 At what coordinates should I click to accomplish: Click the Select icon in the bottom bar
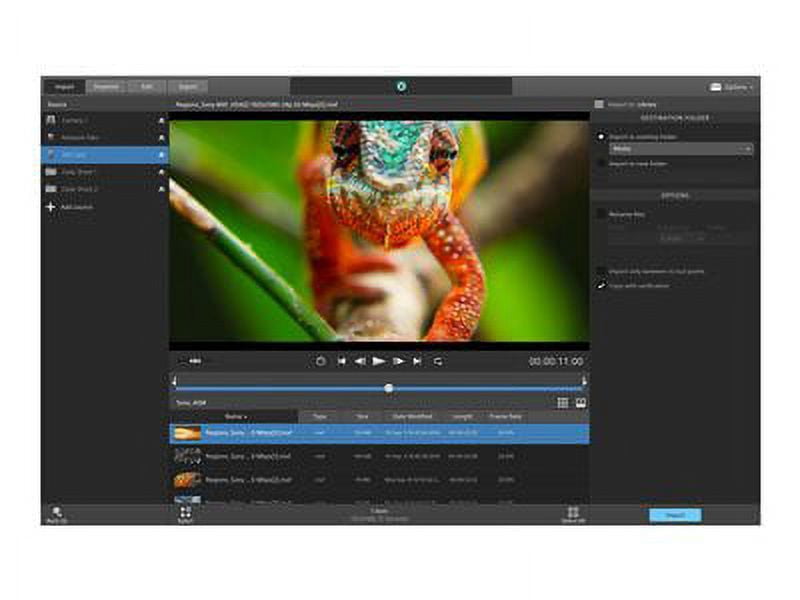(x=185, y=514)
